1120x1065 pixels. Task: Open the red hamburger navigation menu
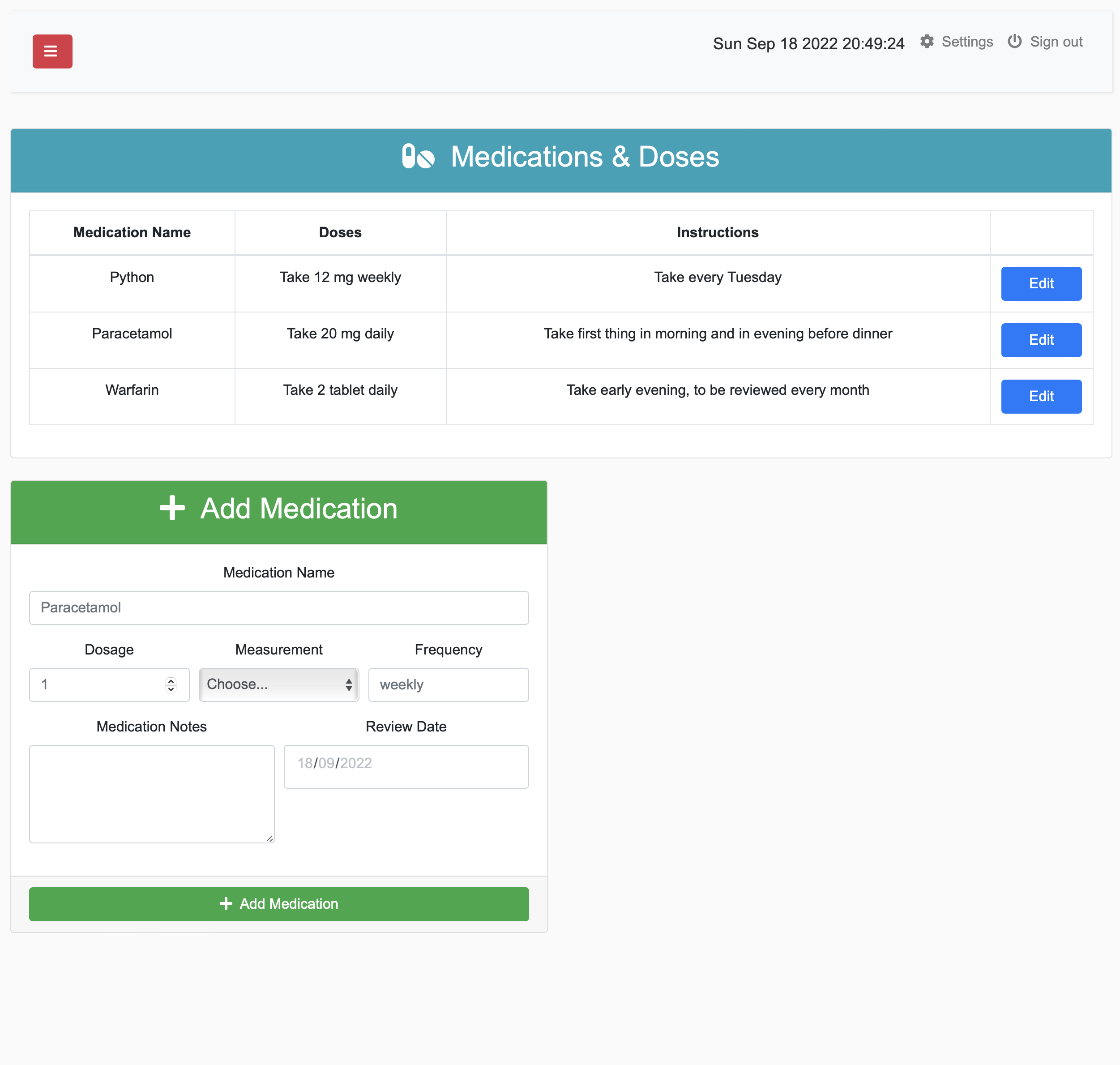point(52,51)
